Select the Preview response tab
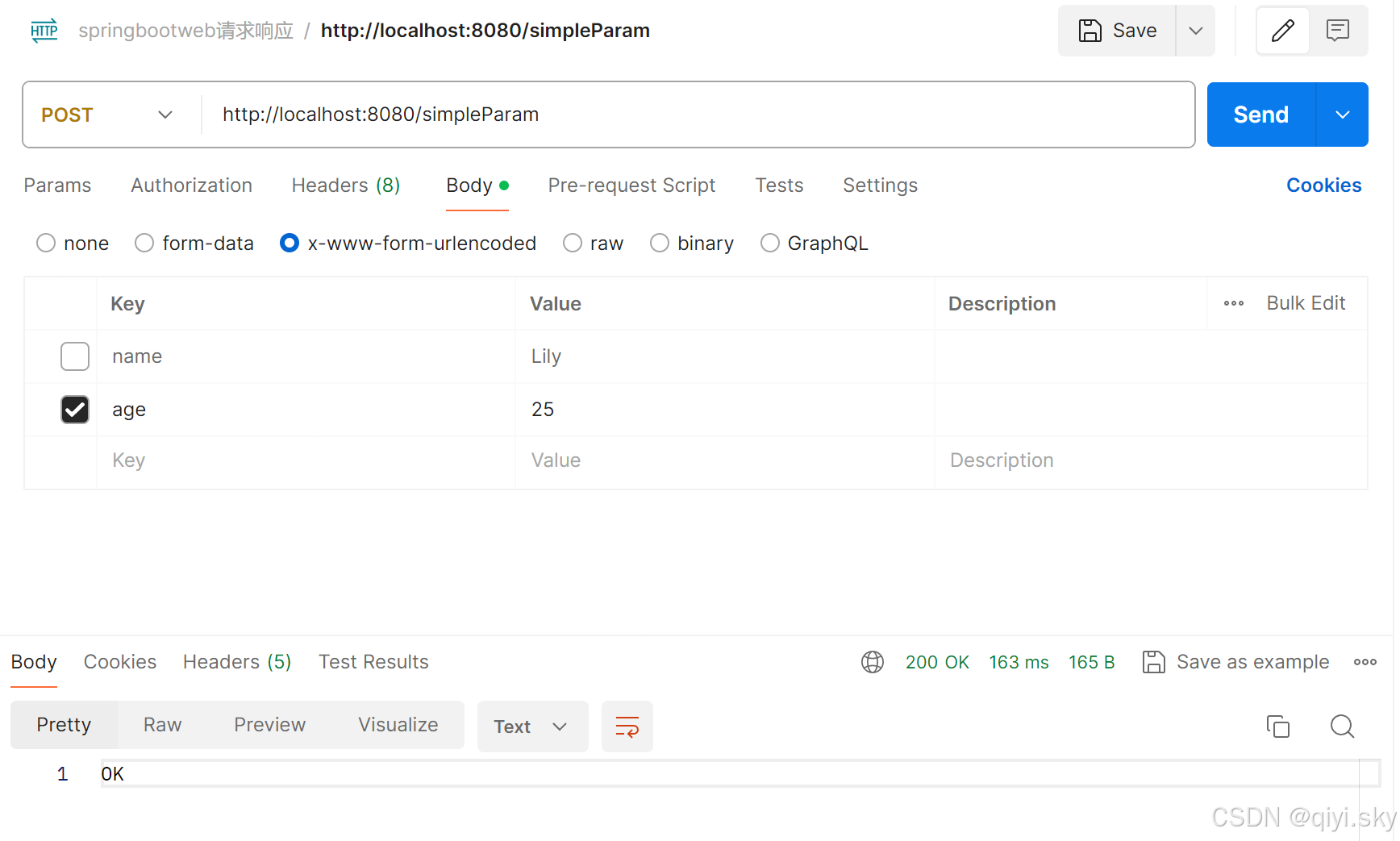The image size is (1400, 841). tap(269, 724)
